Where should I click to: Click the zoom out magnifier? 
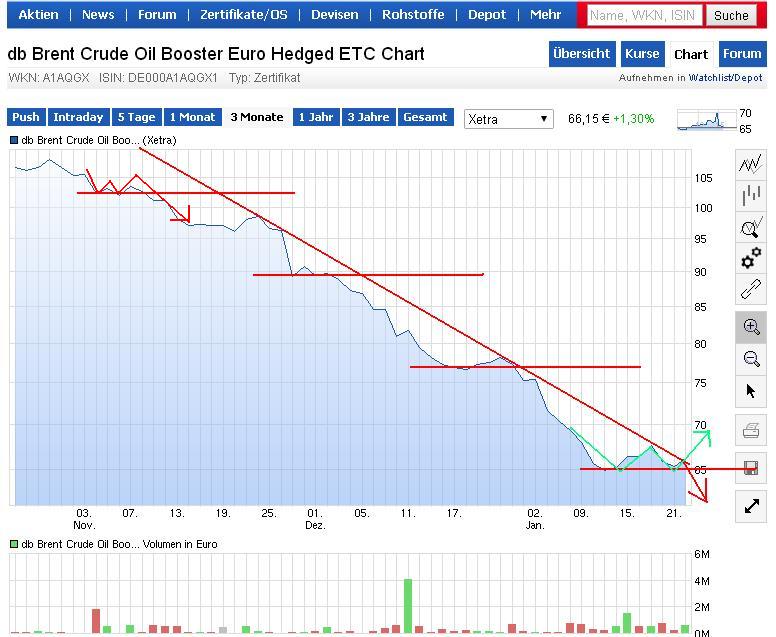[750, 358]
